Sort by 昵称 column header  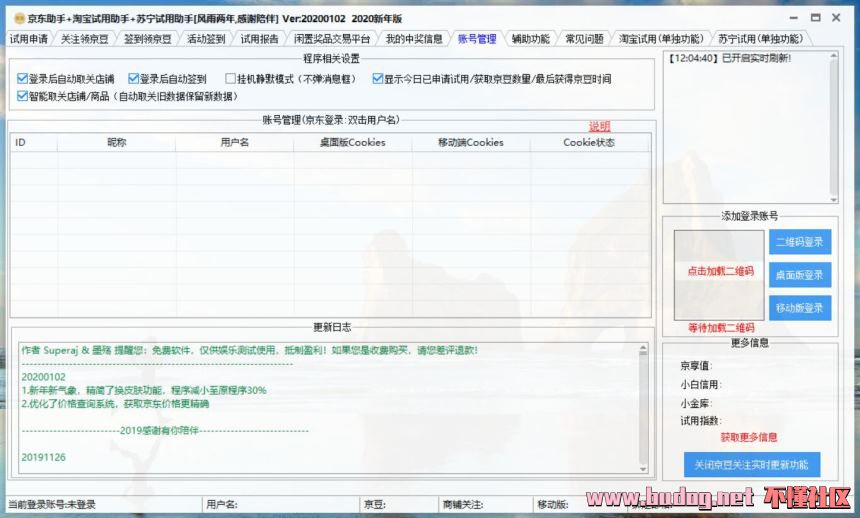click(x=116, y=142)
